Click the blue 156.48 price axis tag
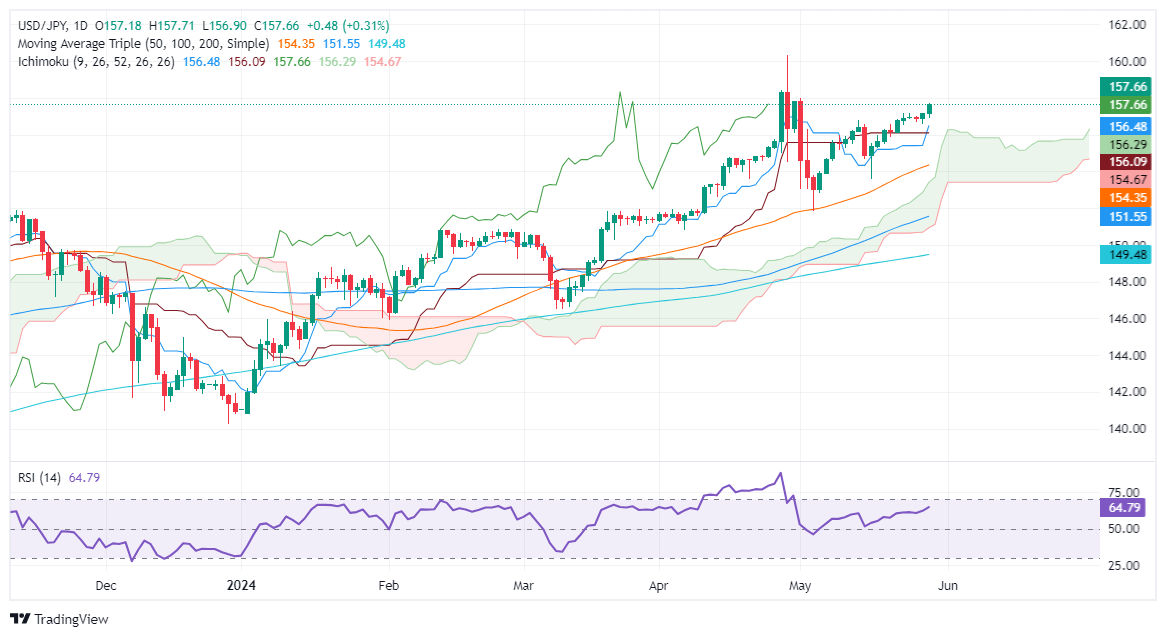Screen dimensions: 1166x637 click(x=1127, y=126)
